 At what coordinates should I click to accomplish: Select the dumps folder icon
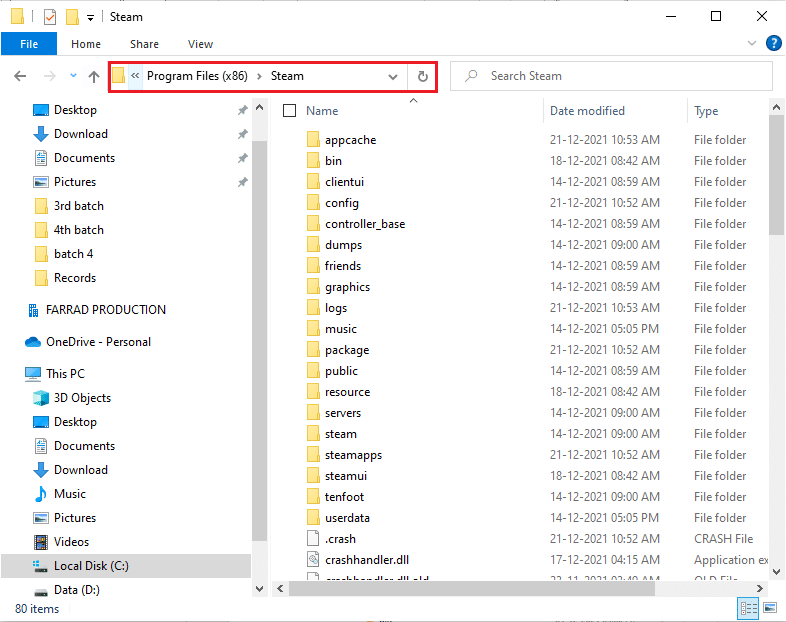(313, 245)
